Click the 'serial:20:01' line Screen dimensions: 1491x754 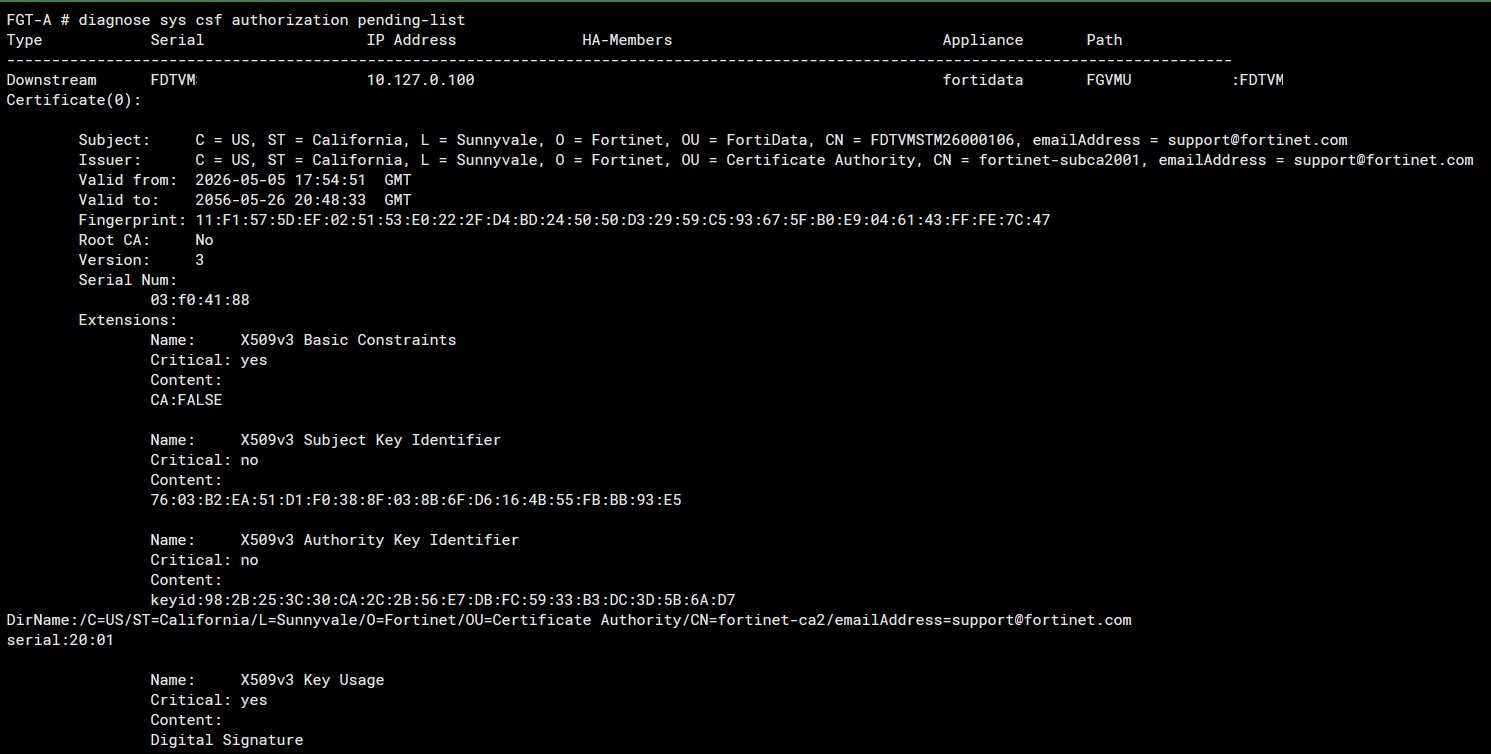click(60, 640)
